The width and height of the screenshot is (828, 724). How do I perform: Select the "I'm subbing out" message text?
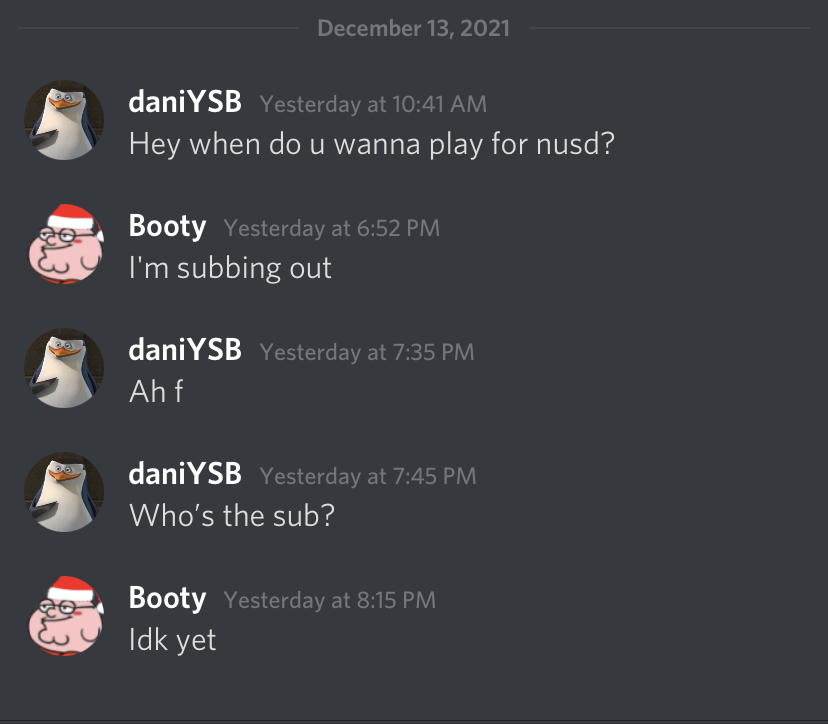pyautogui.click(x=230, y=268)
